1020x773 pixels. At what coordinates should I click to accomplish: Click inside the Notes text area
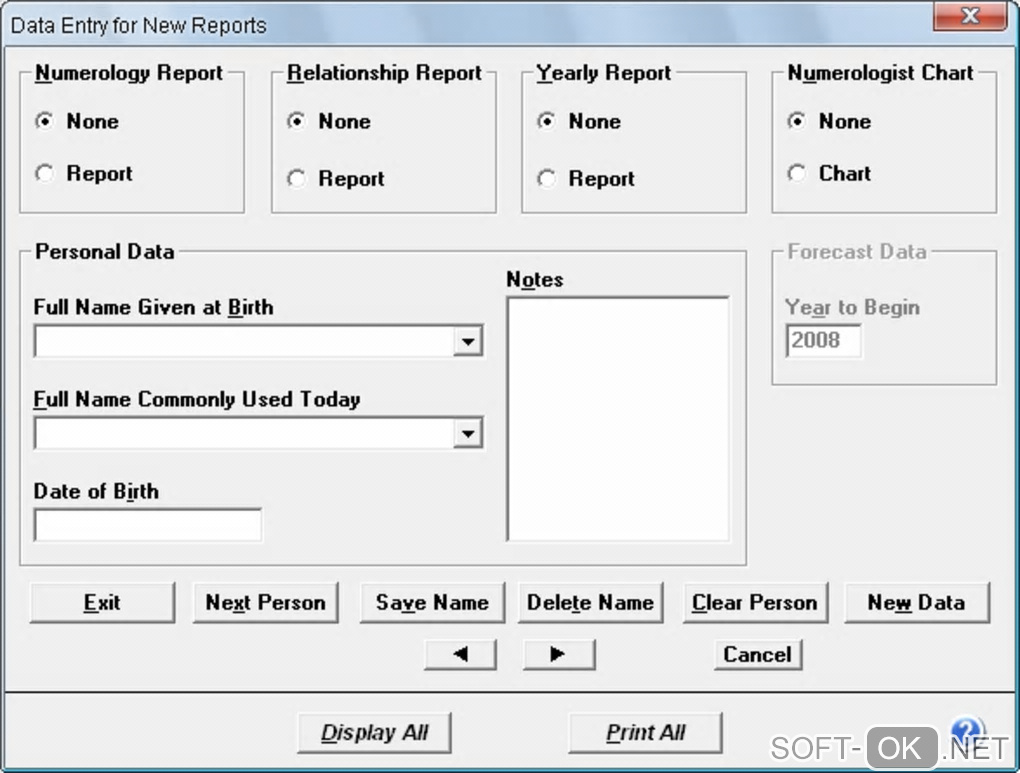617,418
